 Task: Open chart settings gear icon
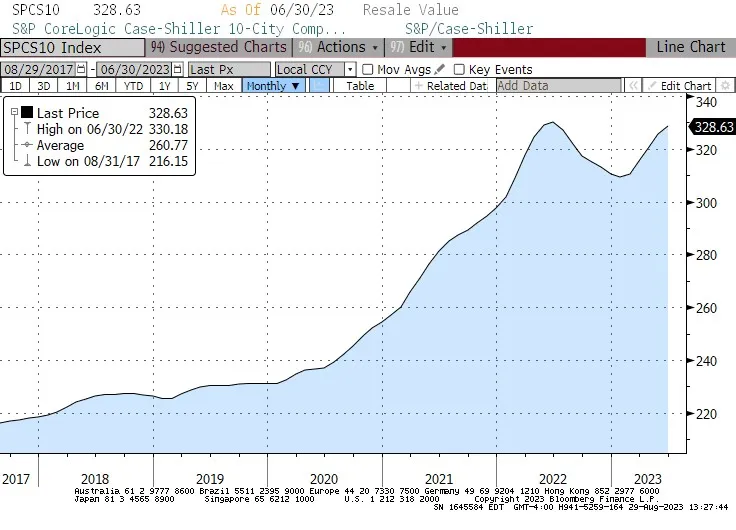tap(725, 85)
